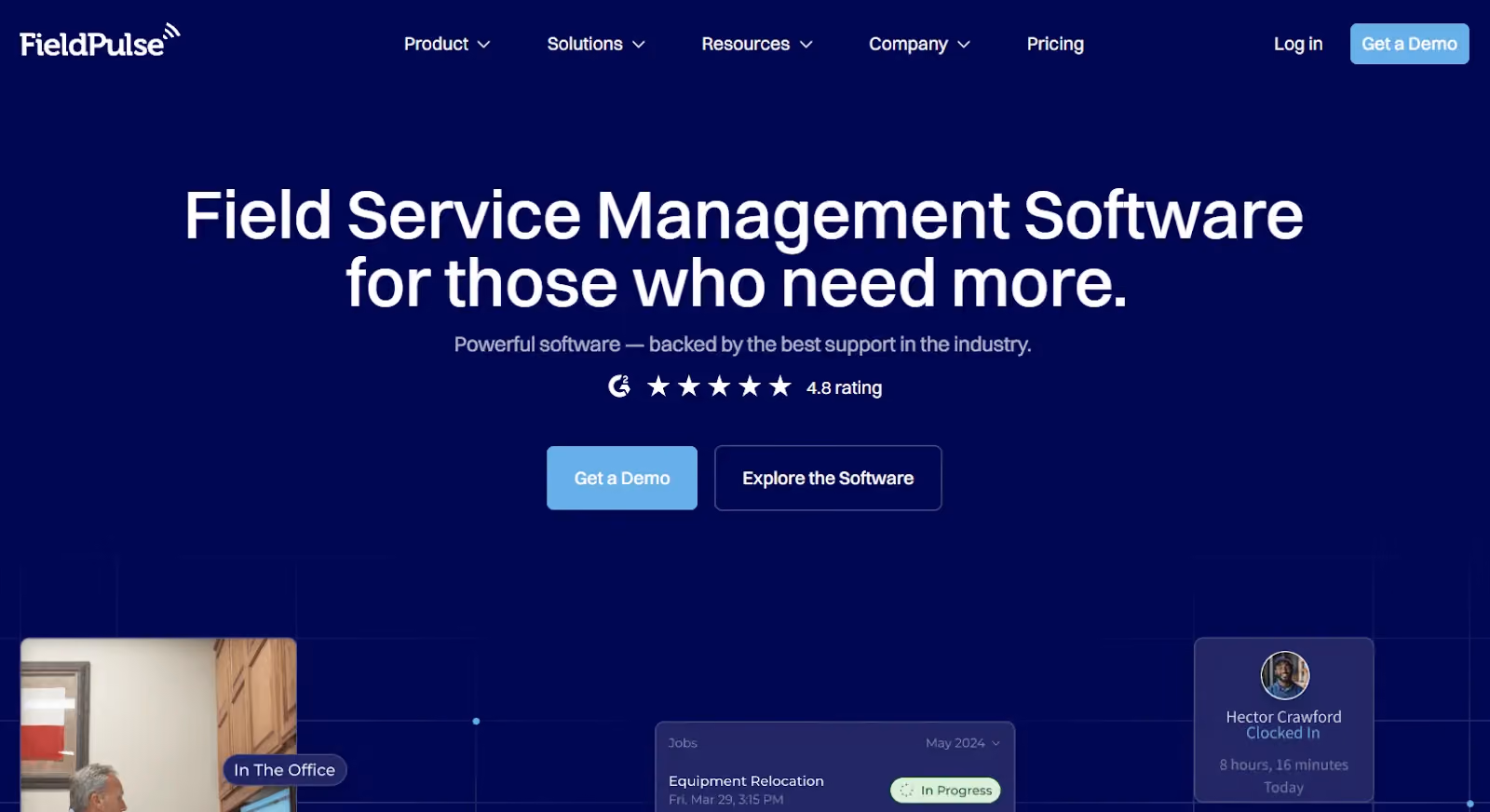Click the In Progress status badge
Screen dimensions: 1490x812
click(x=945, y=791)
